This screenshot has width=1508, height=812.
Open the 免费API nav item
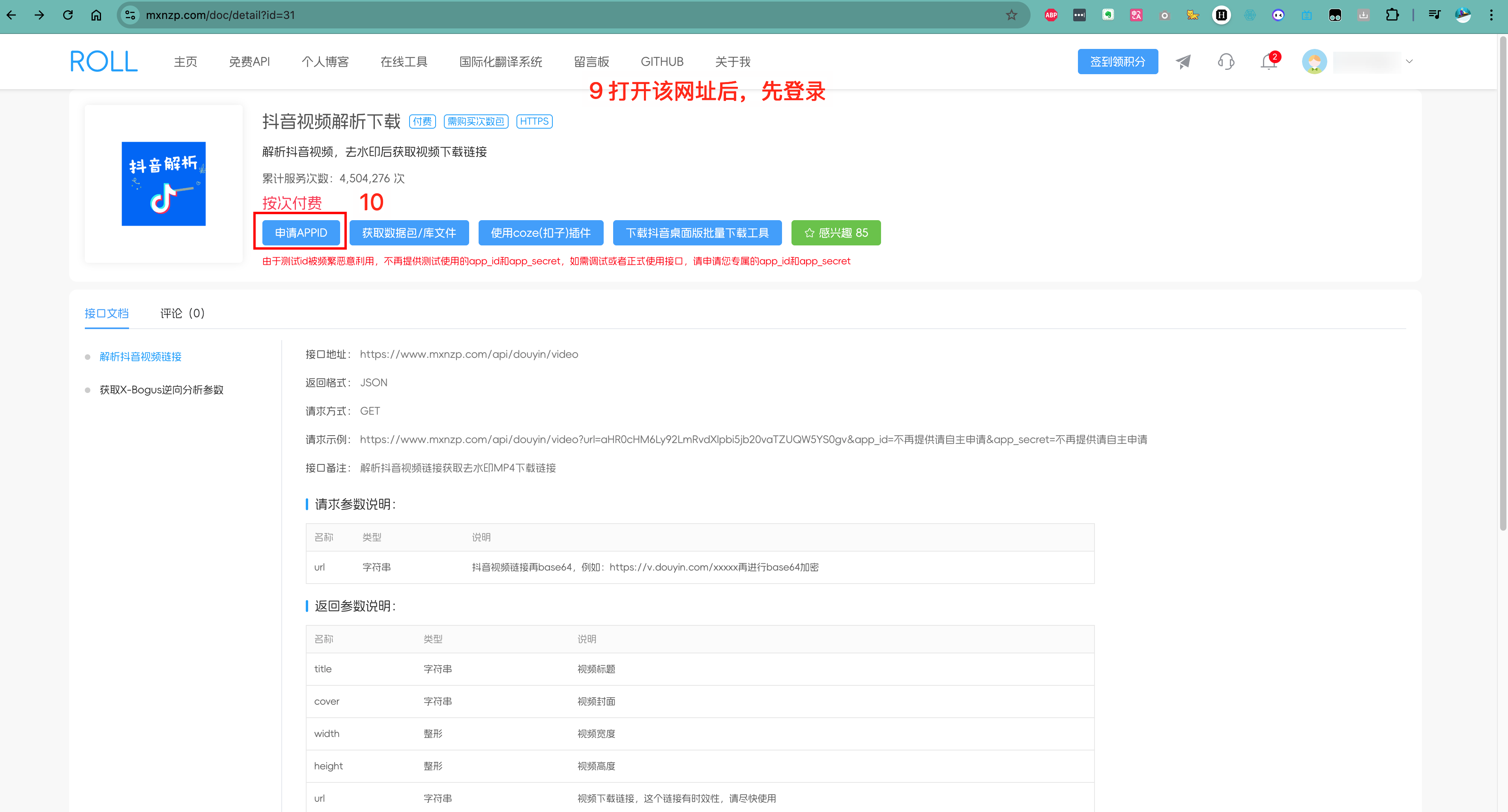coord(249,62)
